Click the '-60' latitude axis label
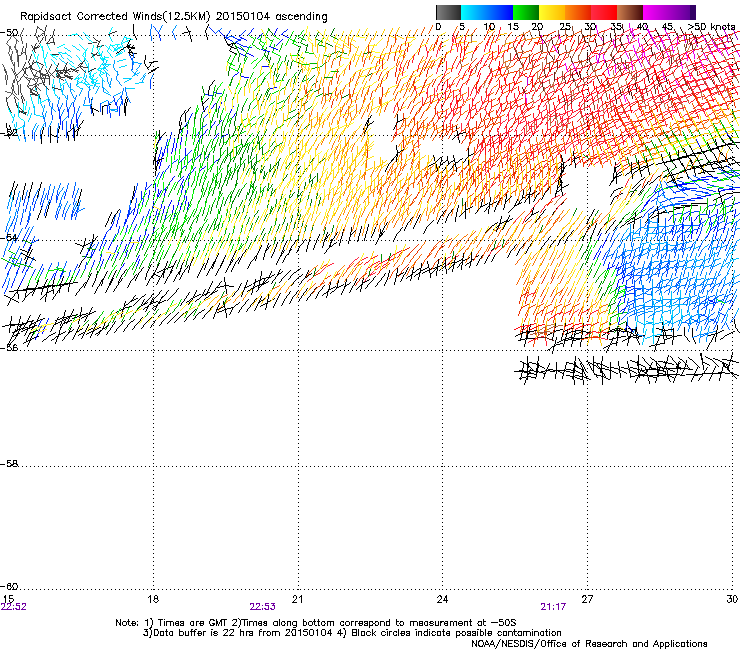The image size is (740, 650). (9, 586)
